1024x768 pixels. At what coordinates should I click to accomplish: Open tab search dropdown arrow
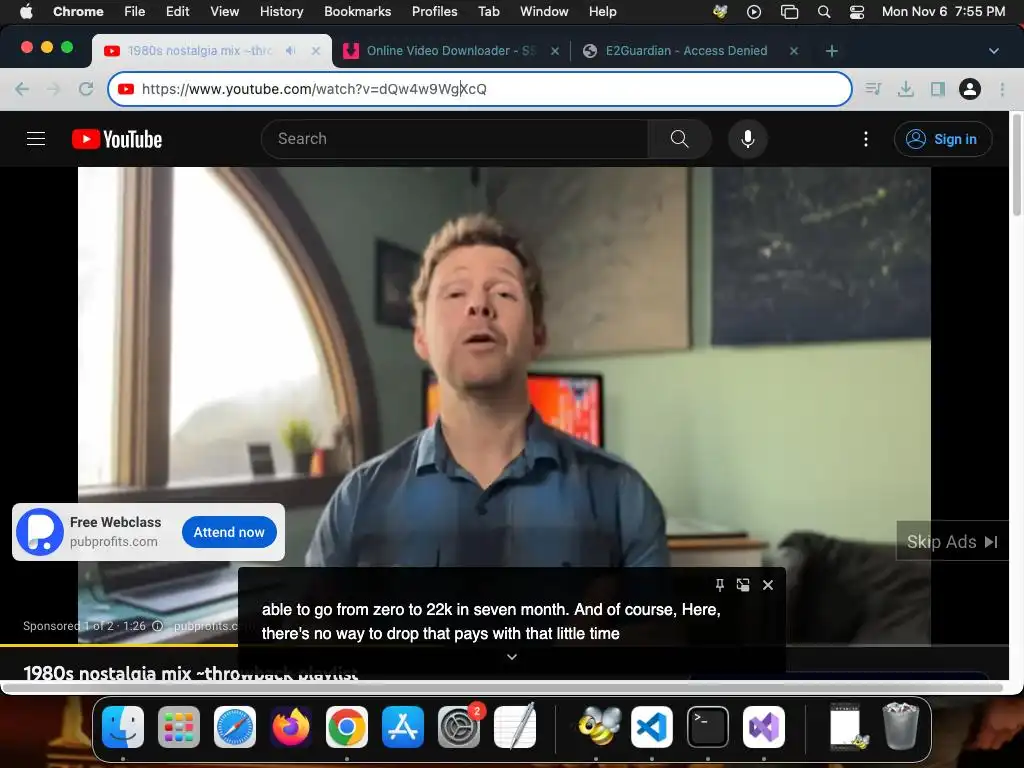pos(993,50)
